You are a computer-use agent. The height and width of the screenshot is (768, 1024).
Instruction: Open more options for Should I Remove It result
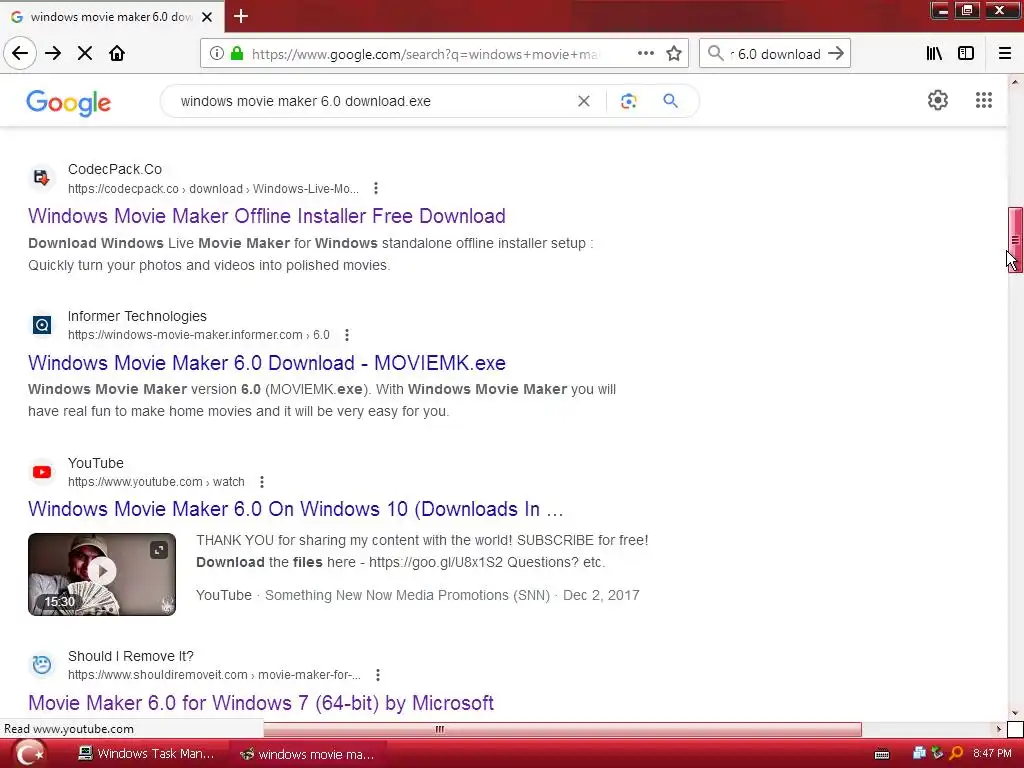click(377, 675)
